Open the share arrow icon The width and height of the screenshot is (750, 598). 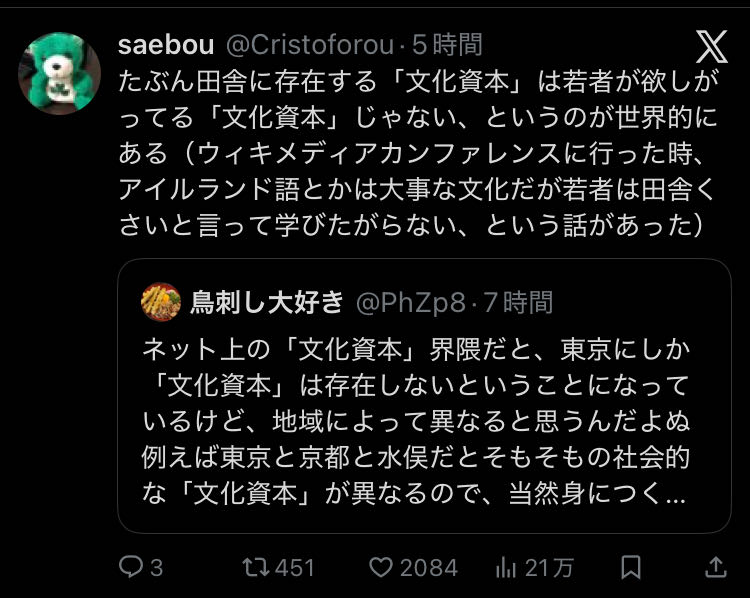715,568
